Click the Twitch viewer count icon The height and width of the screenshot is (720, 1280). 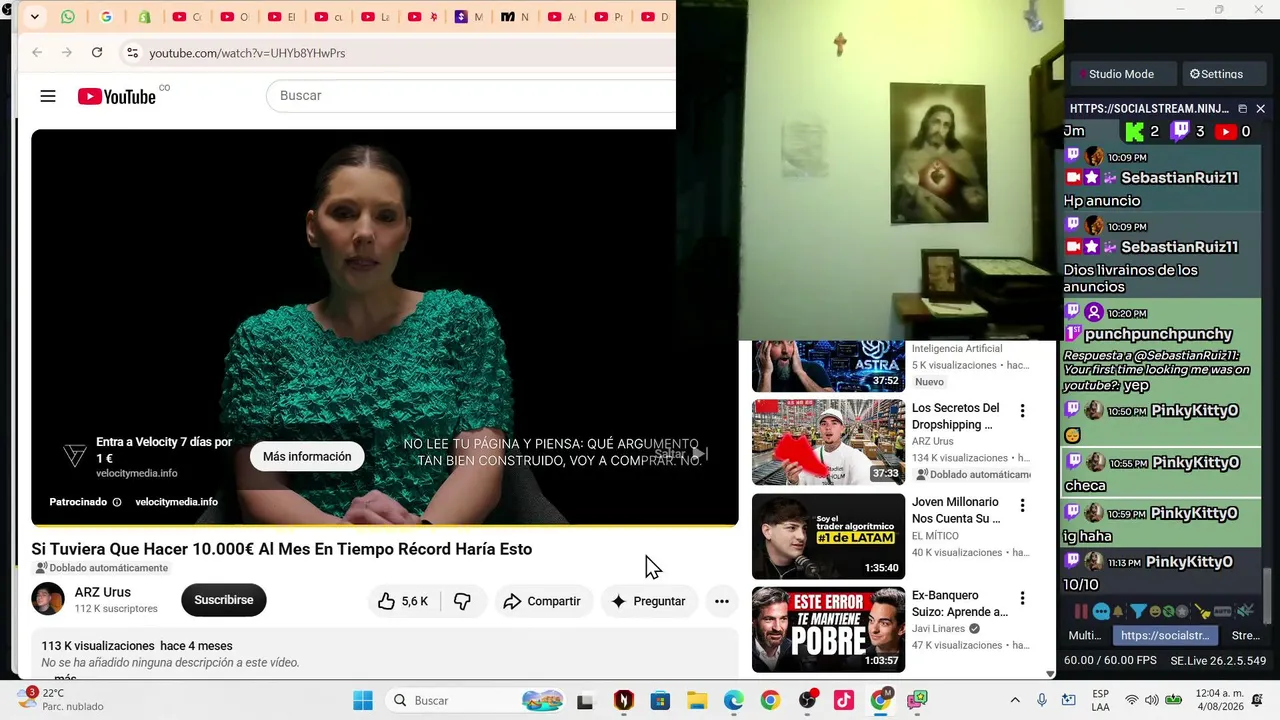pos(1180,131)
